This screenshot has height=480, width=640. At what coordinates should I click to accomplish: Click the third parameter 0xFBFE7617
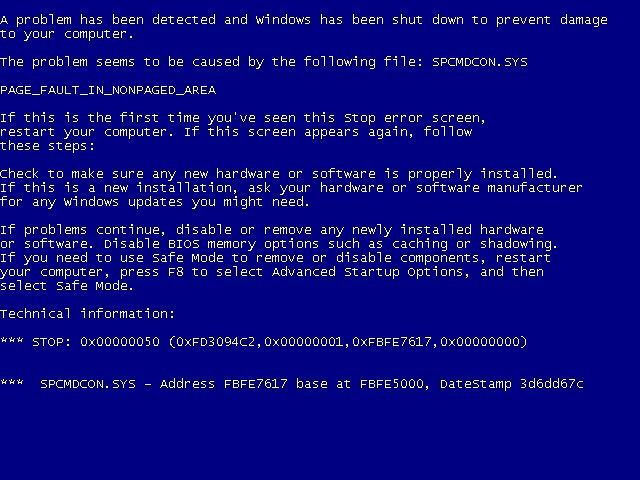coord(391,342)
